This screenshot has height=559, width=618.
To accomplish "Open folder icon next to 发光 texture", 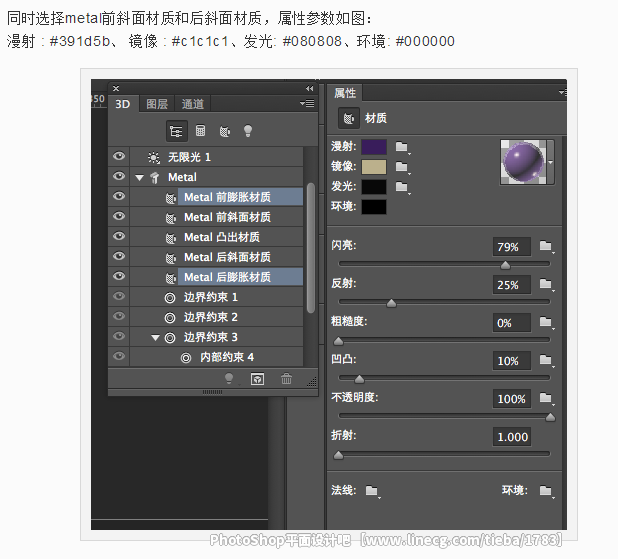I will pos(402,186).
